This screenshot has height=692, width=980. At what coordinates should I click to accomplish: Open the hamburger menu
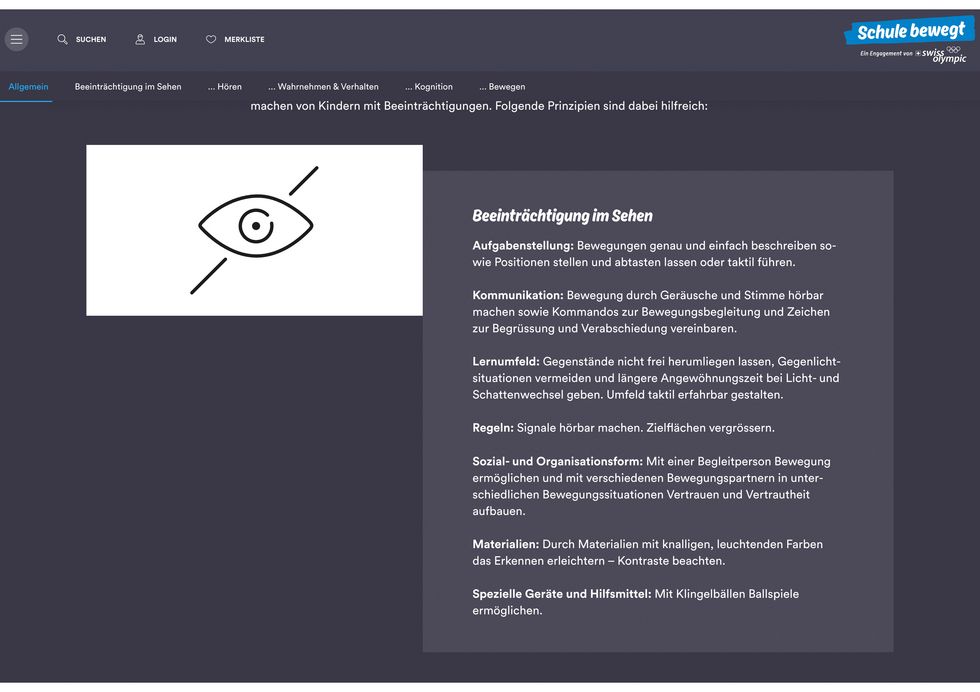[16, 39]
